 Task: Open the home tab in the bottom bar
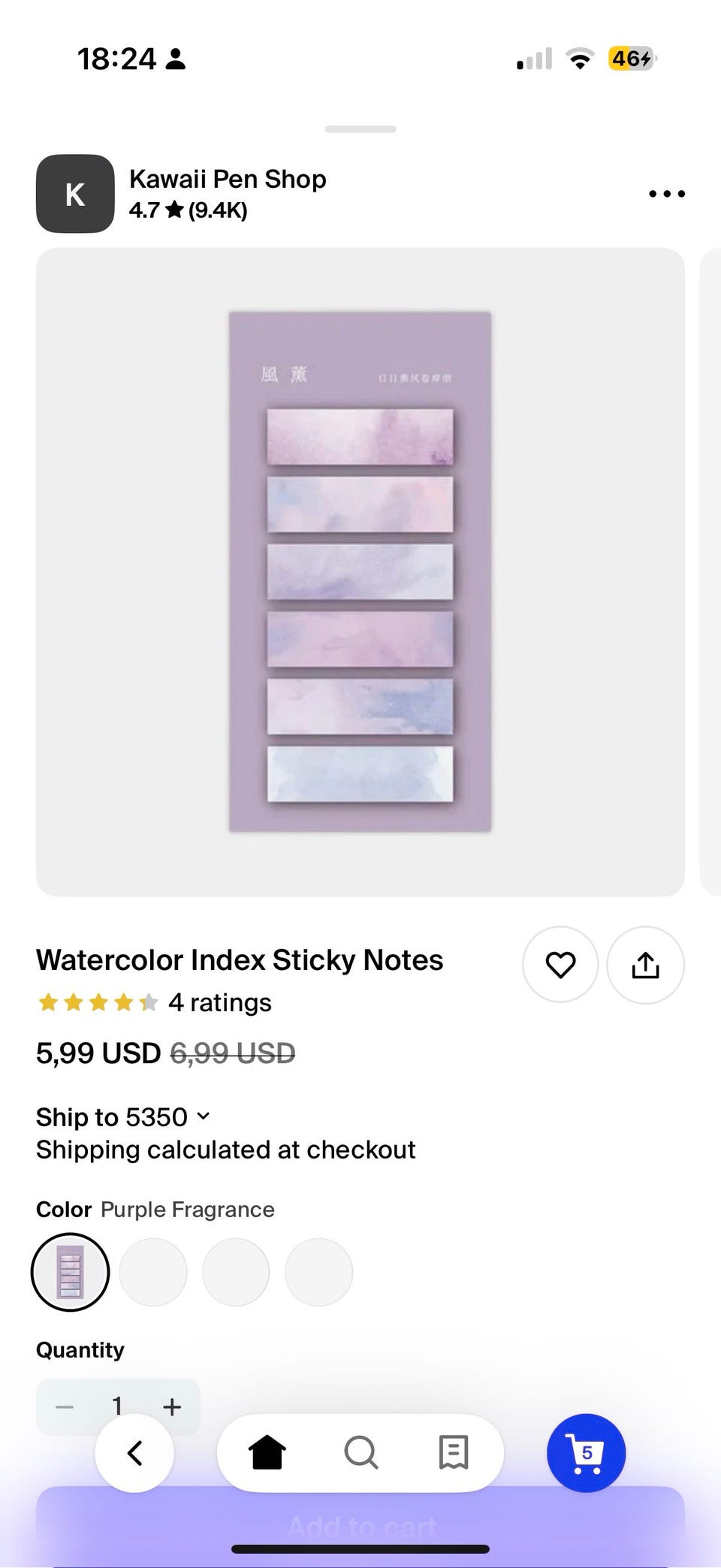(x=267, y=1452)
